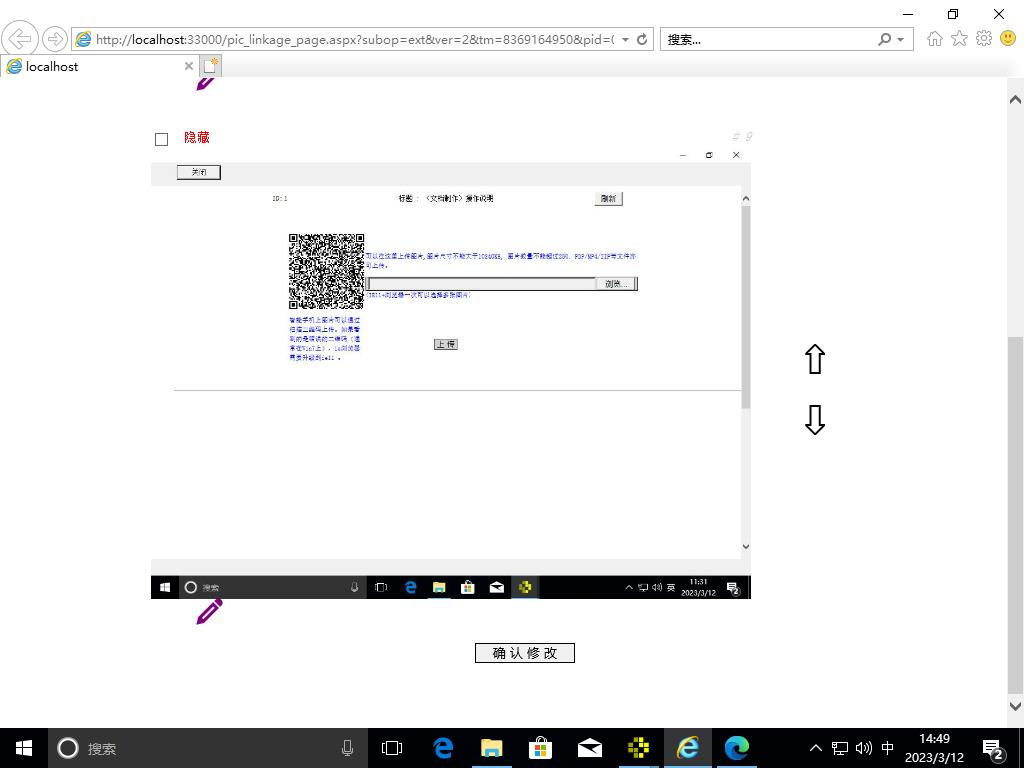Open Microsoft Edge from the Windows taskbar
This screenshot has width=1024, height=768.
click(x=737, y=748)
